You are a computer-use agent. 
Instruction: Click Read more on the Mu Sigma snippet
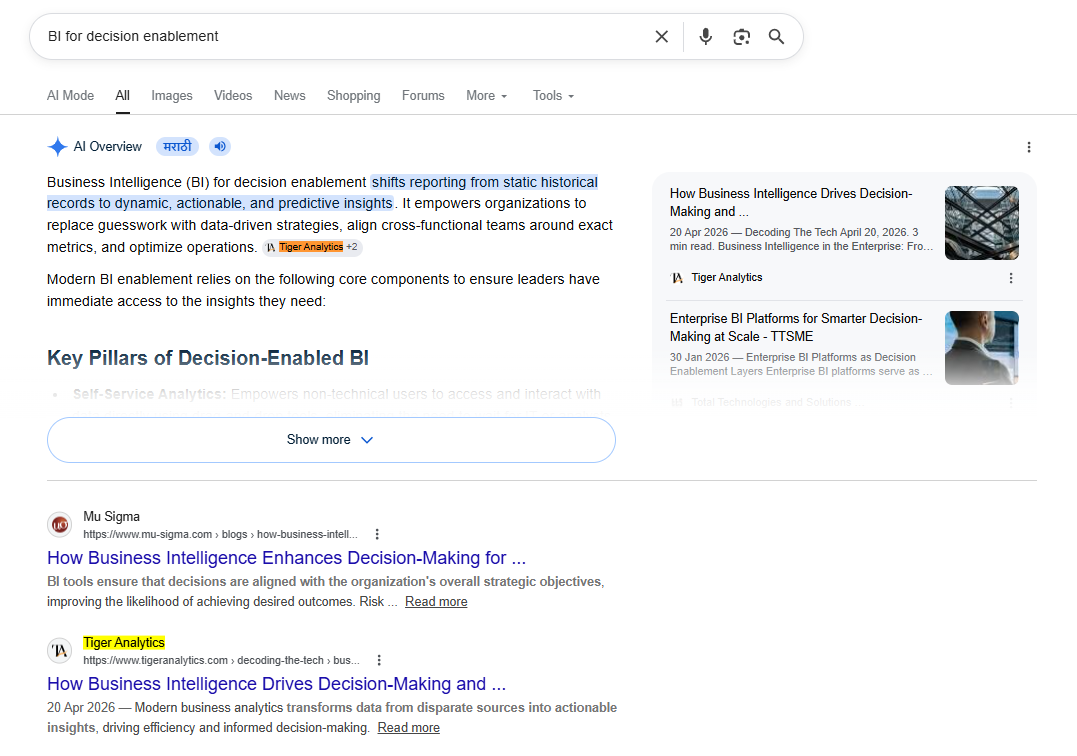click(436, 602)
